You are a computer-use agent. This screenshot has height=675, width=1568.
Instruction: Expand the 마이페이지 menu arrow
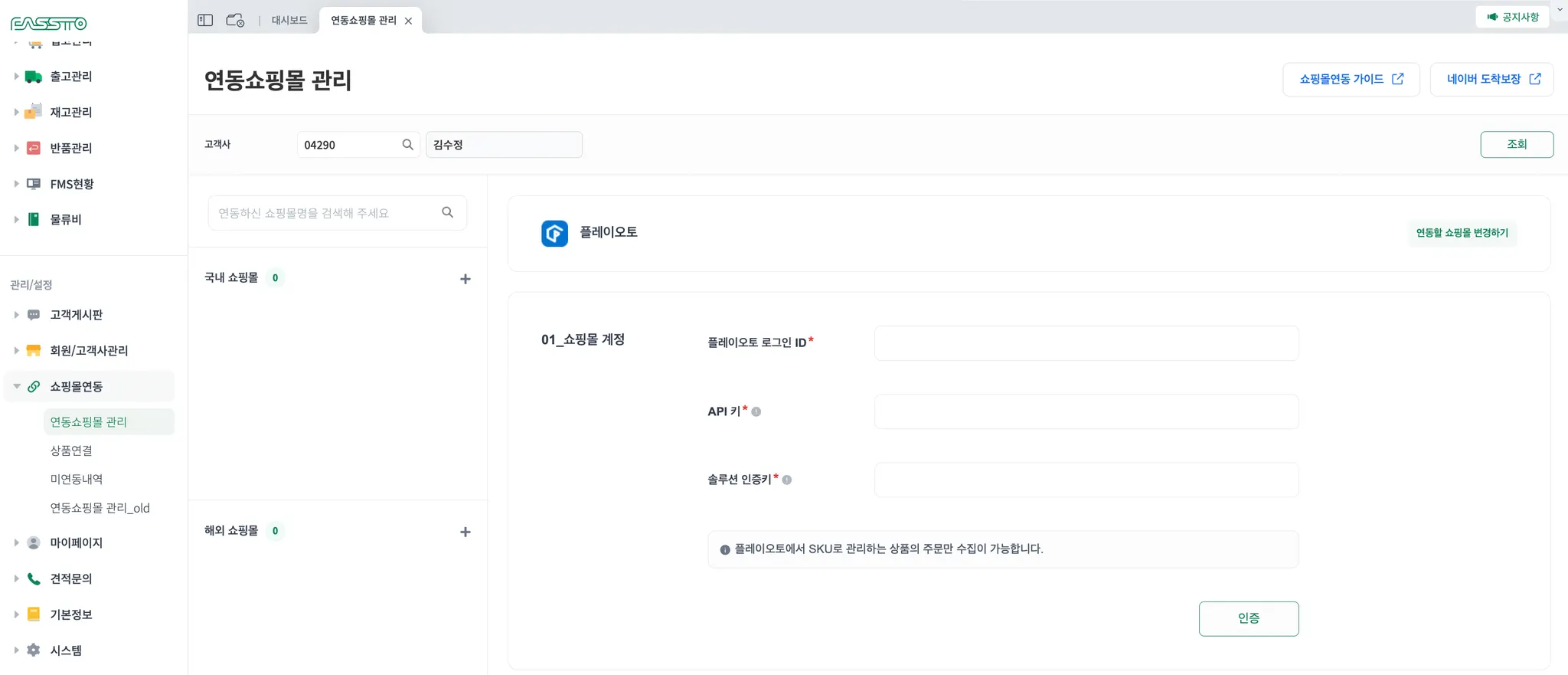pyautogui.click(x=16, y=542)
